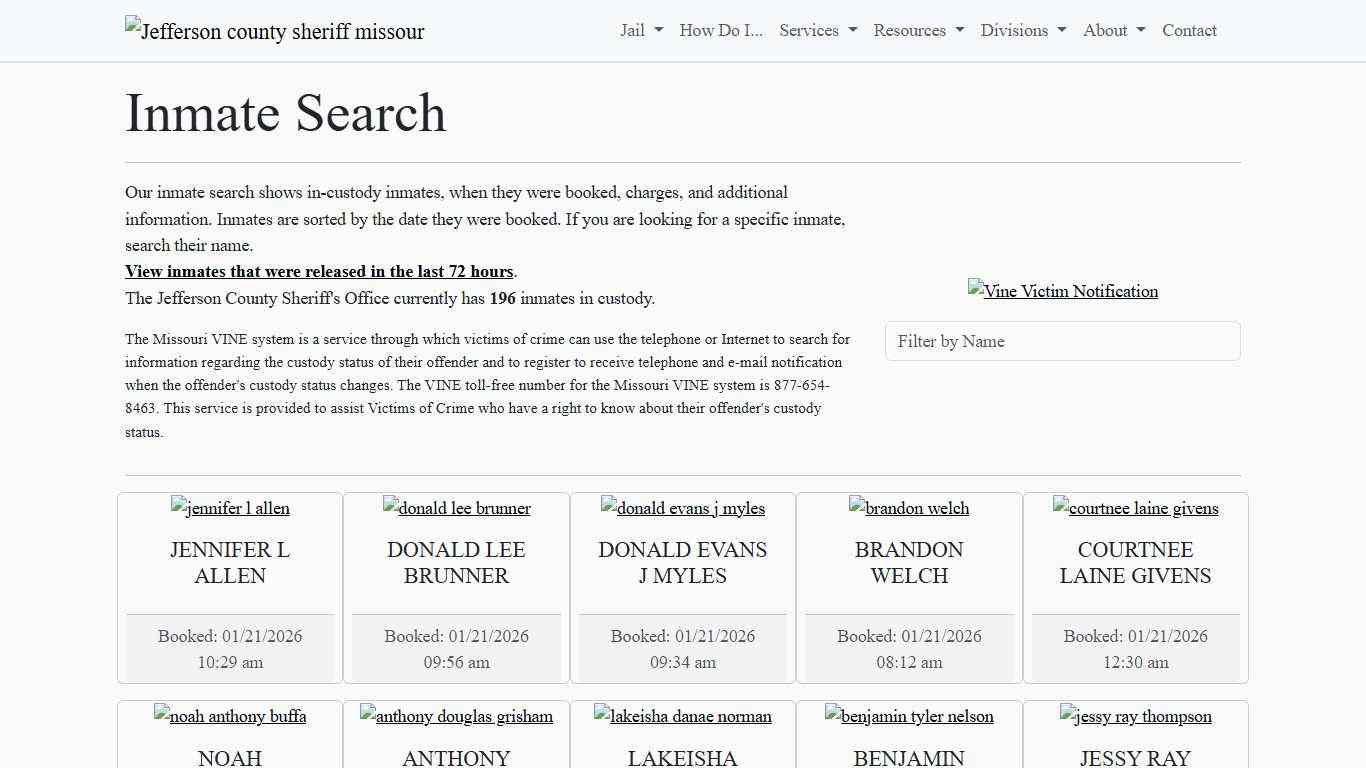Click the jennifer l allen photo icon
Viewport: 1366px width, 768px height.
click(230, 508)
